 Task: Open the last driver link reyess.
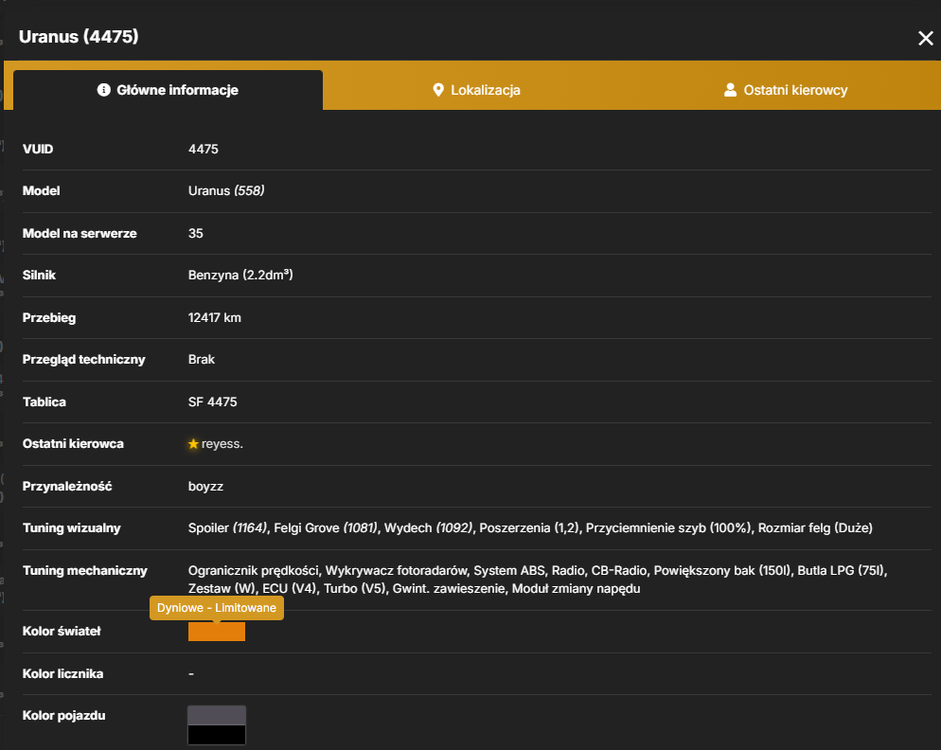(222, 444)
